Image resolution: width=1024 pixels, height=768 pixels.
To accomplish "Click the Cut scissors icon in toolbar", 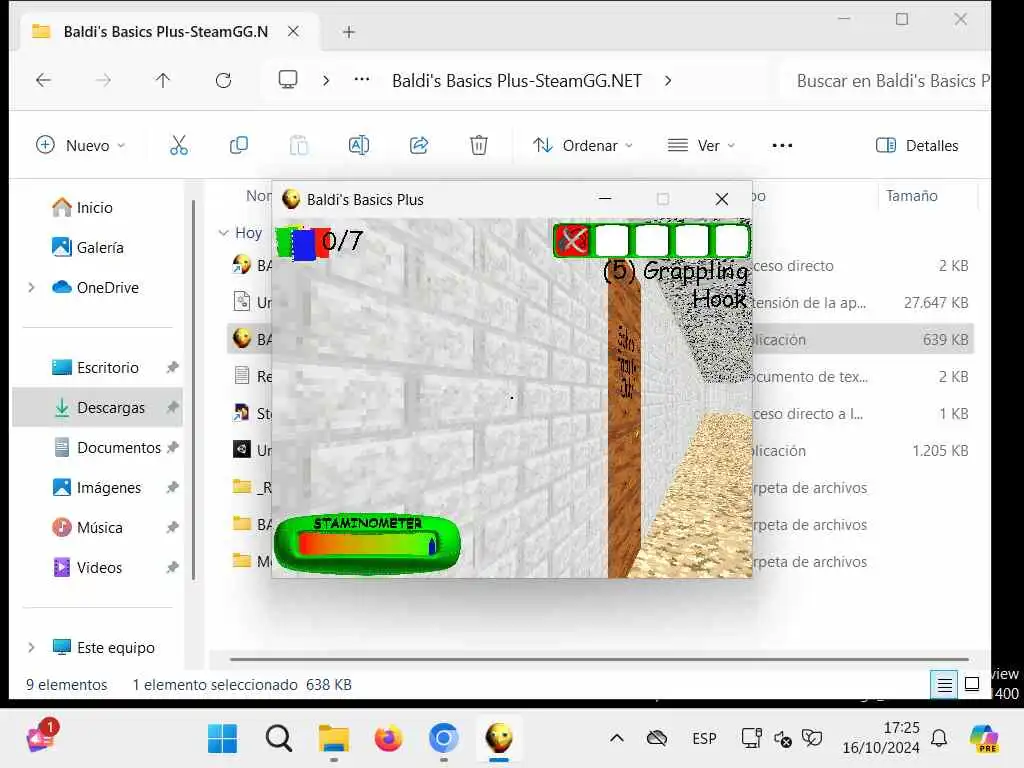I will 178,145.
